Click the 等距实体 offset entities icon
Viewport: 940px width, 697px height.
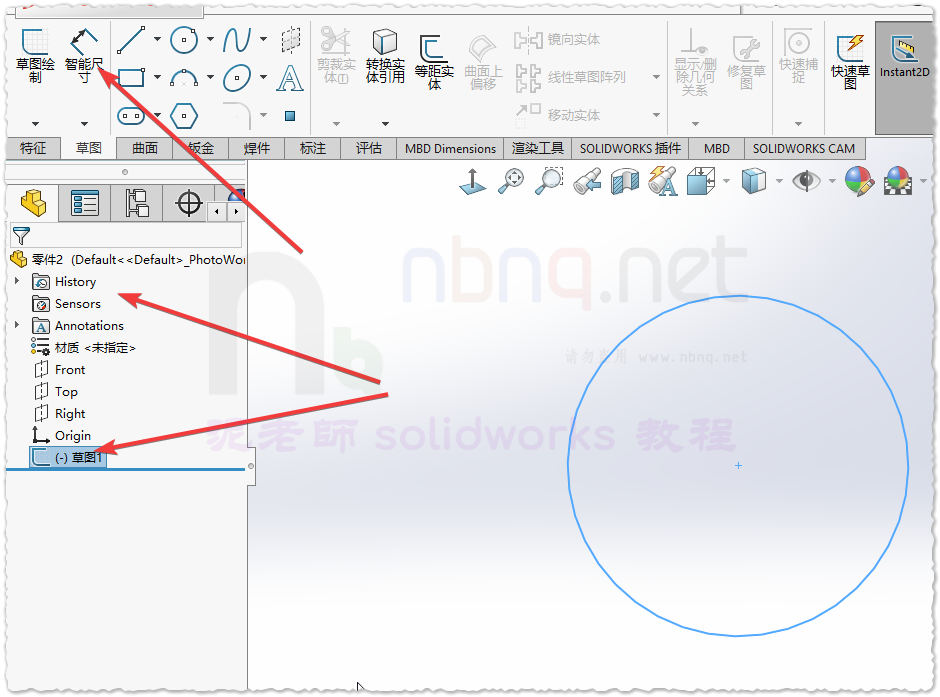(434, 49)
